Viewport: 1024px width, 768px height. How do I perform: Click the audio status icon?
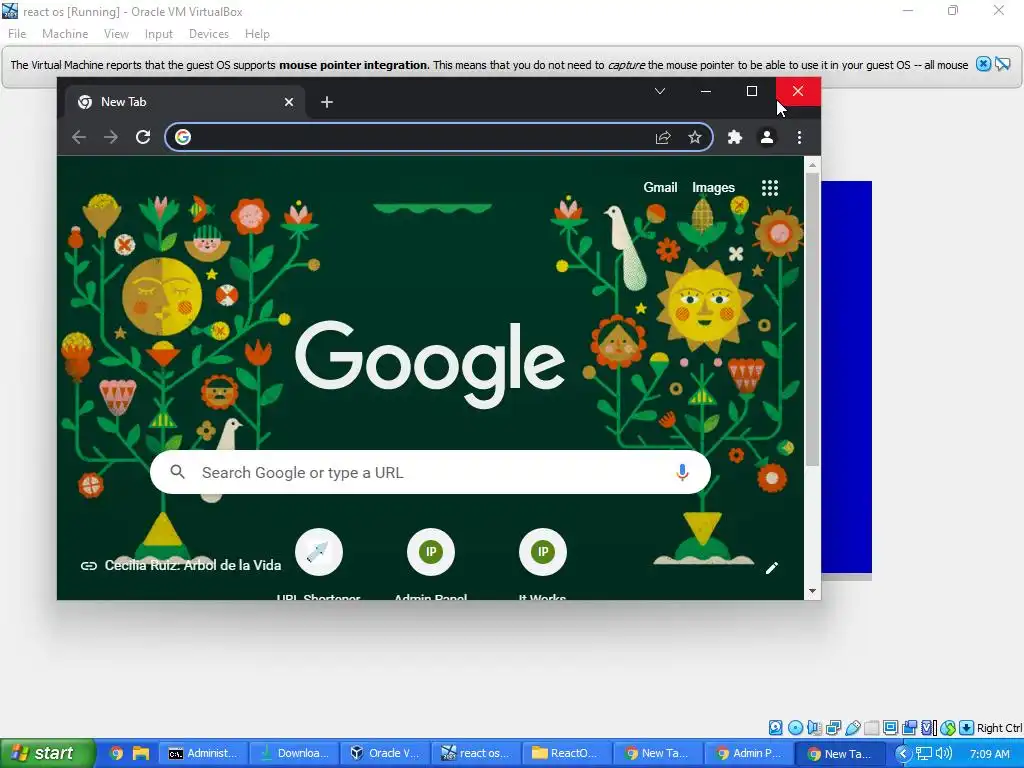(x=814, y=728)
